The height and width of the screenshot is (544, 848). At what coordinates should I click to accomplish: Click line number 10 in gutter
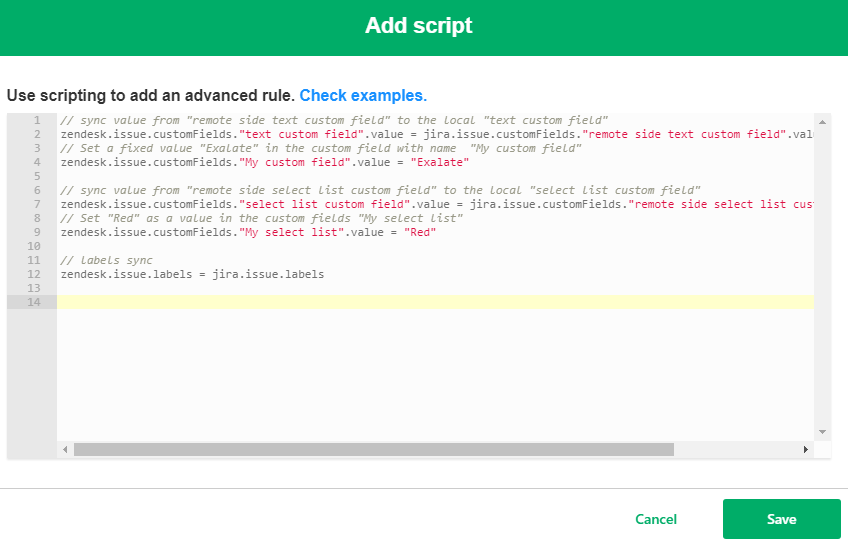point(34,246)
